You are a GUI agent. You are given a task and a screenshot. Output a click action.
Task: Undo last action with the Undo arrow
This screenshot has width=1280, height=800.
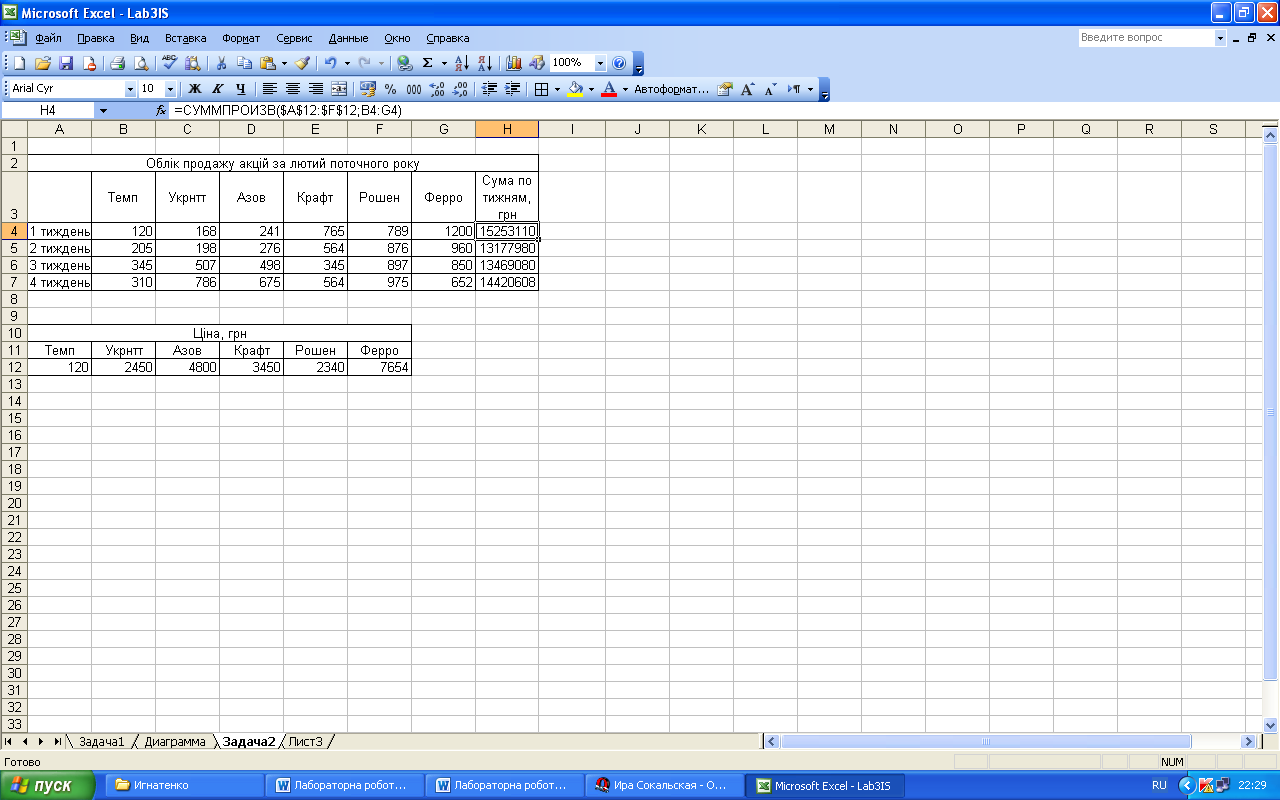pos(330,63)
